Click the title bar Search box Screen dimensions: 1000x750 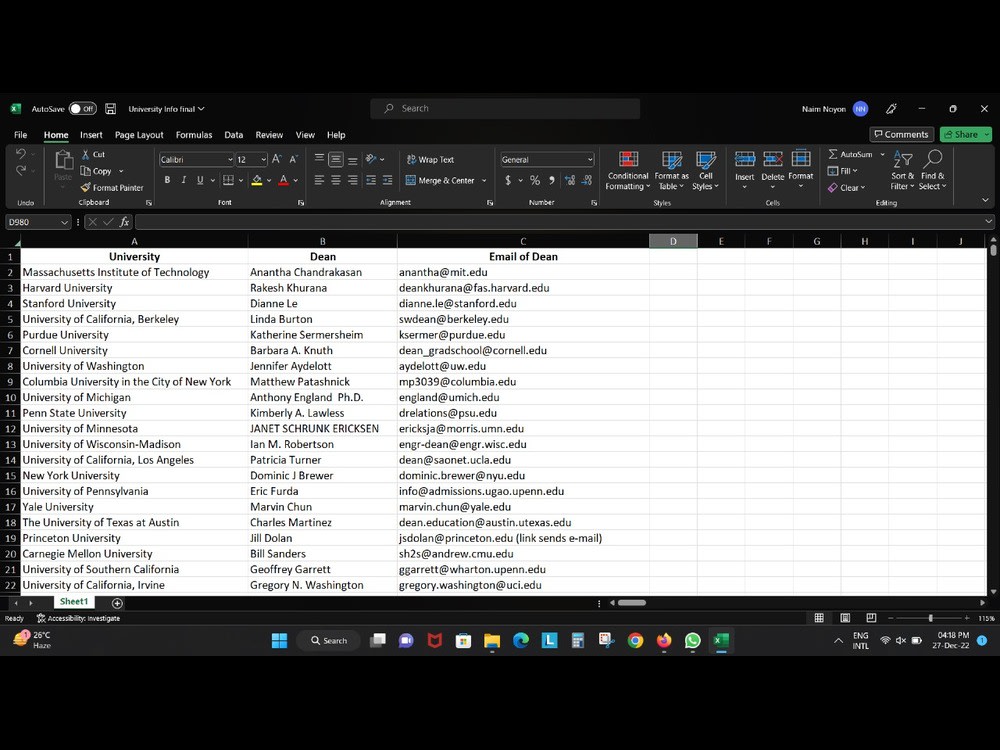pos(505,109)
